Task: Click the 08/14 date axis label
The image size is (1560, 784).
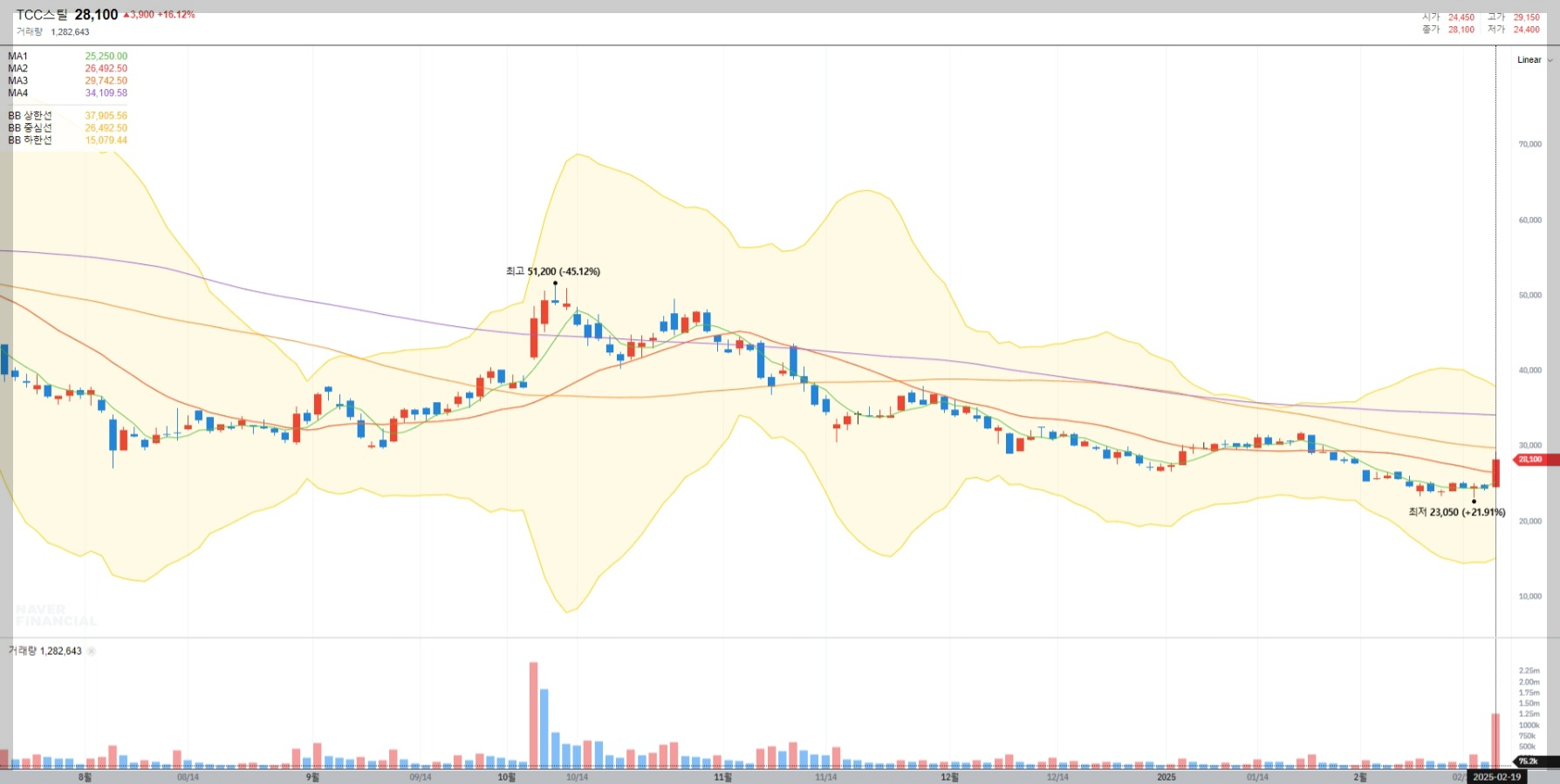Action: click(188, 777)
